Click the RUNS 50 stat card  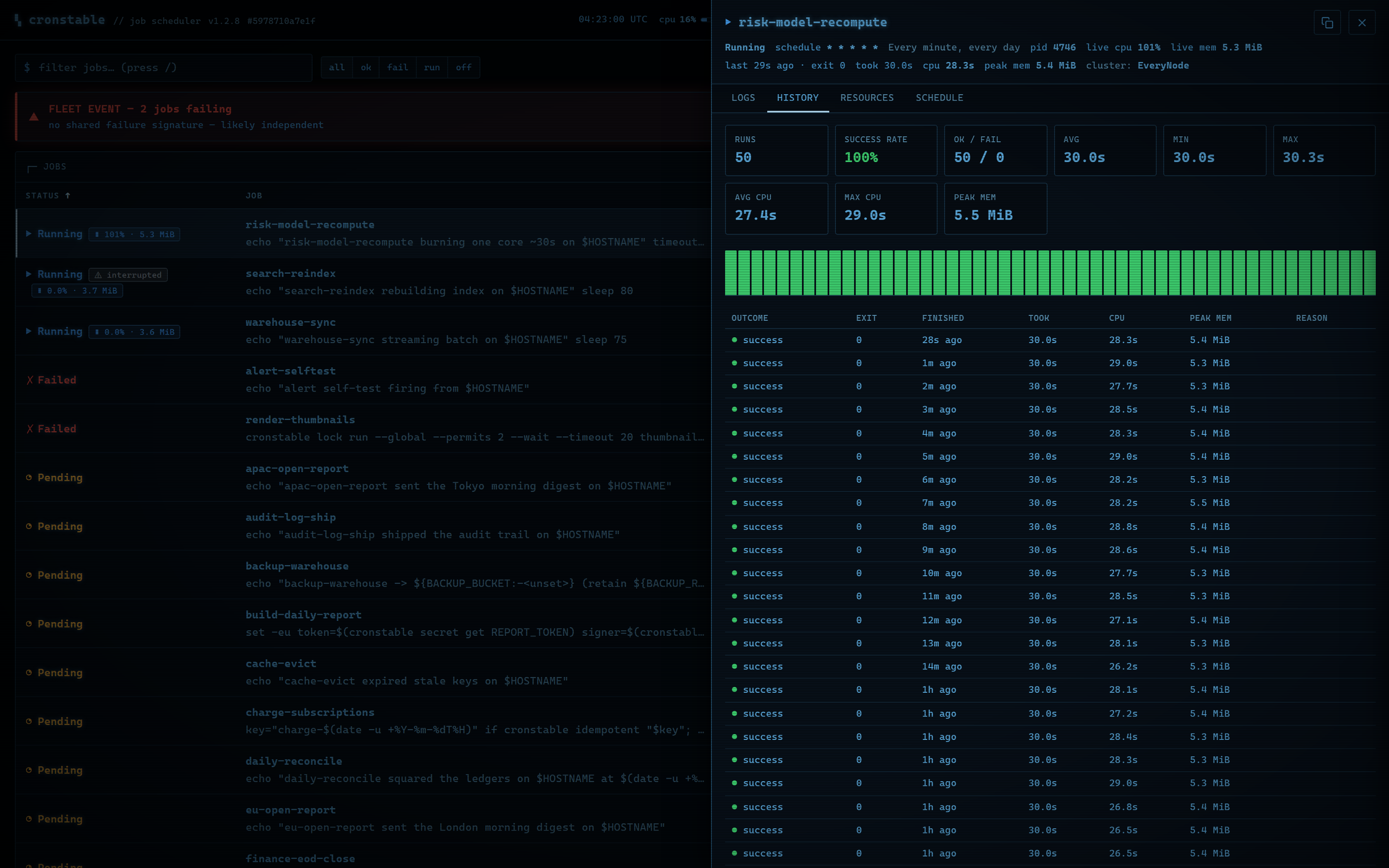click(776, 150)
